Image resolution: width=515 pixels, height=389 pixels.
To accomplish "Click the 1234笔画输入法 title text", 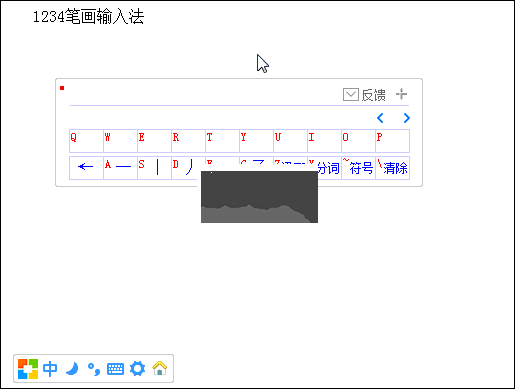I will click(88, 17).
